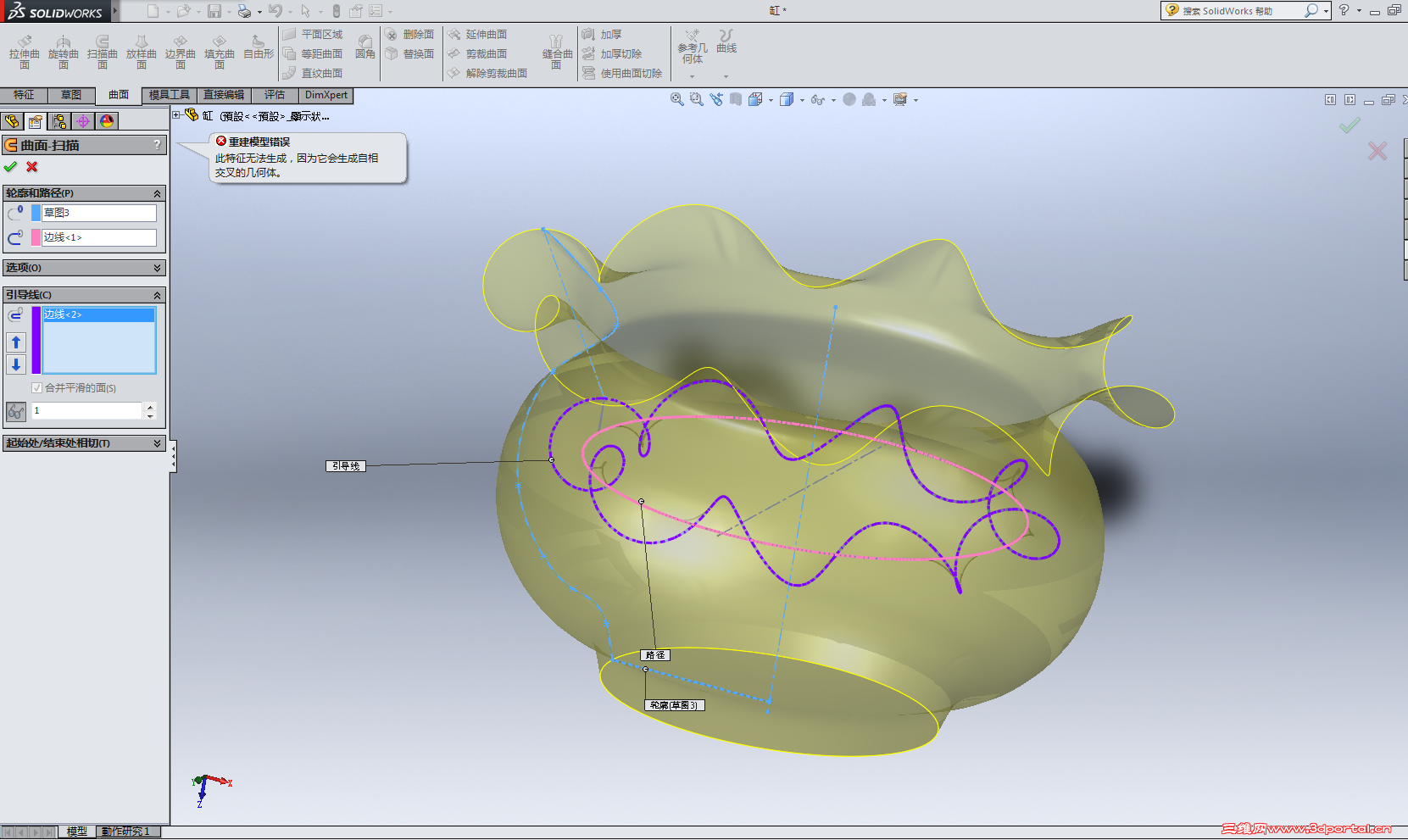Viewport: 1408px width, 840px height.
Task: Click the path field containing 边线<1>
Action: coord(99,237)
